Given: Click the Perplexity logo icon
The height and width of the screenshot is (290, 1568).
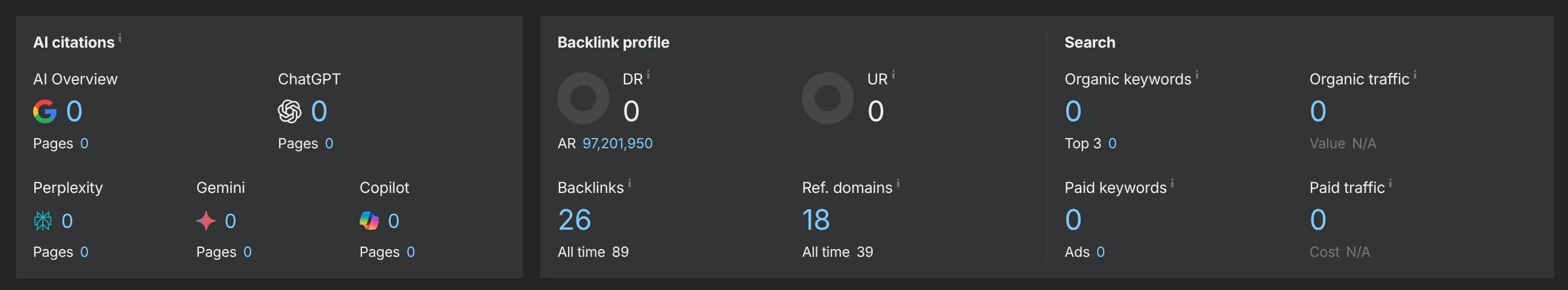Looking at the screenshot, I should pyautogui.click(x=43, y=221).
